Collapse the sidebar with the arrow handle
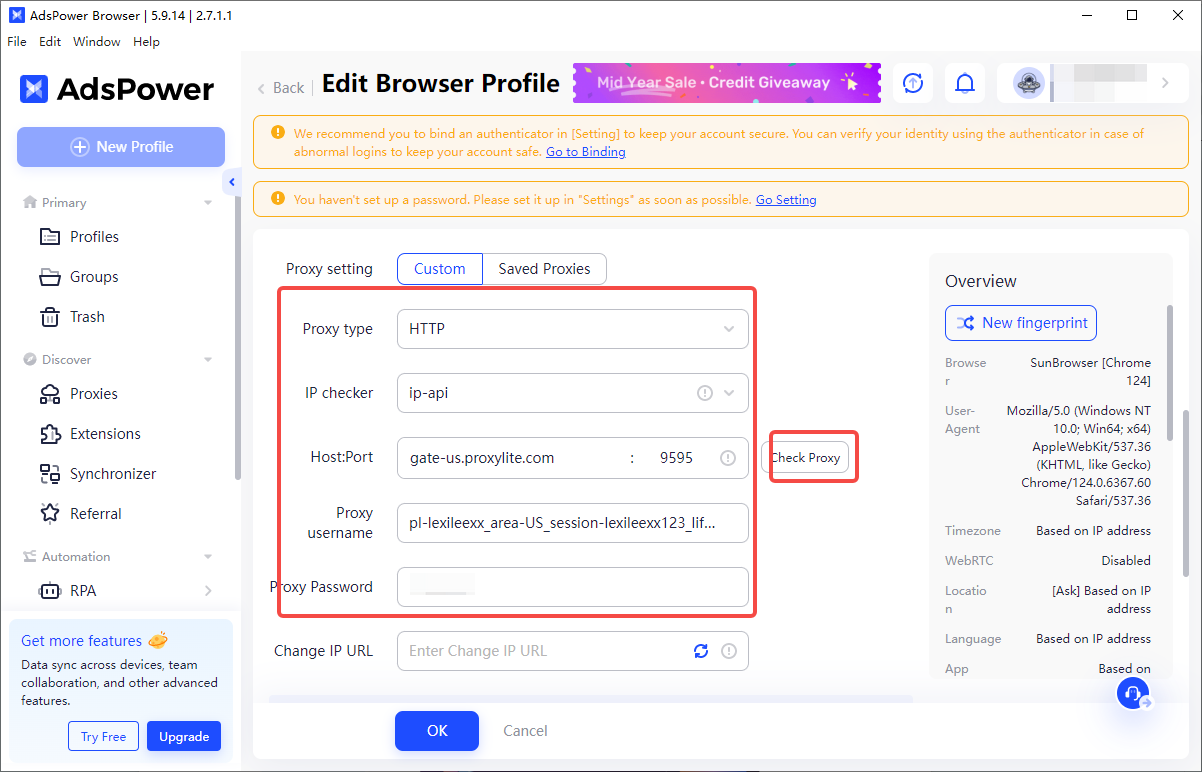Screen dimensions: 1202x772 tap(232, 182)
